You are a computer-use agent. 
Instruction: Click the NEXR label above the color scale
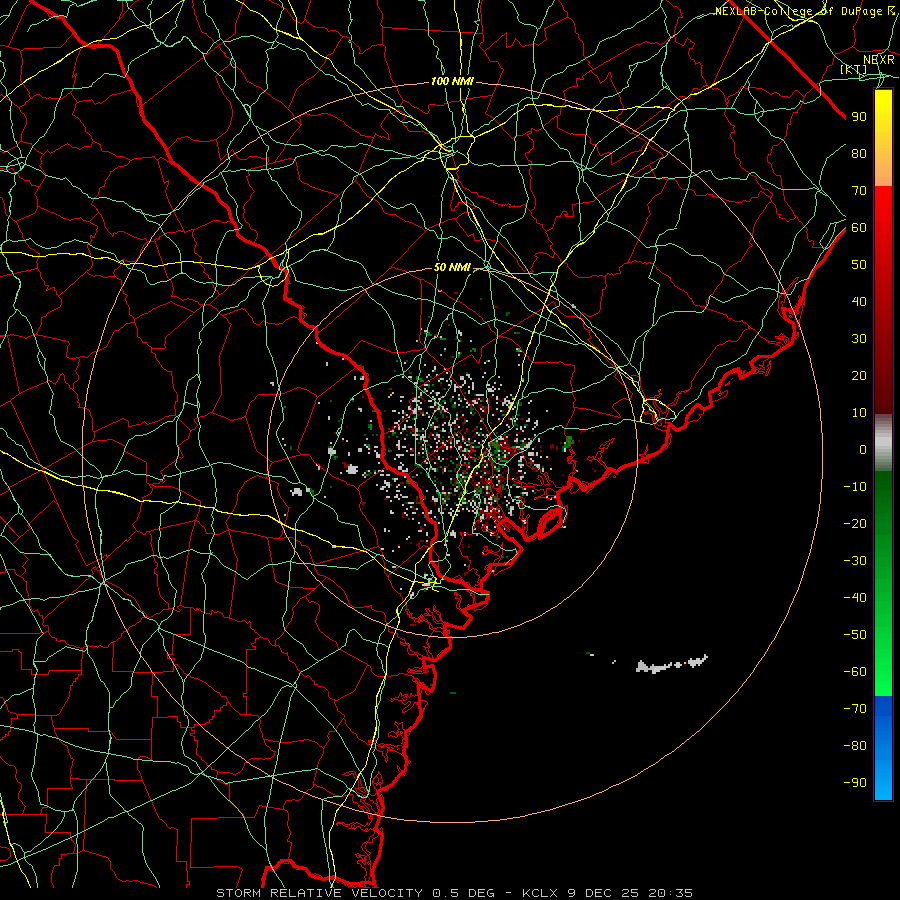(879, 60)
